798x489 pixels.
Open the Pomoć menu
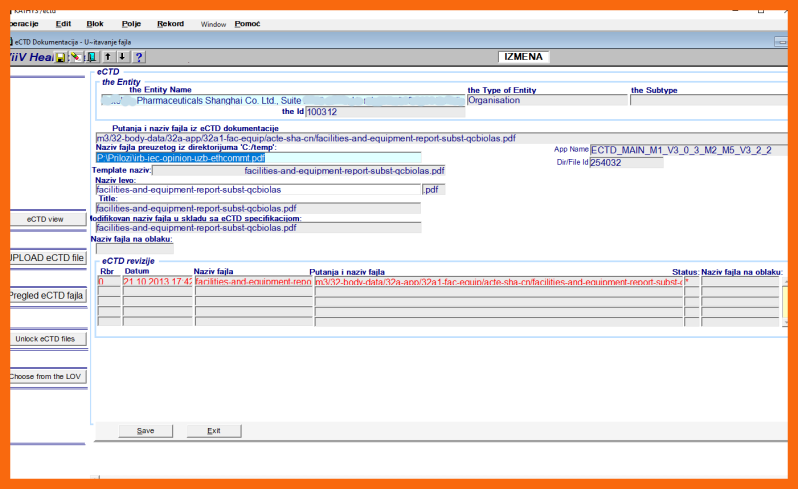(247, 23)
